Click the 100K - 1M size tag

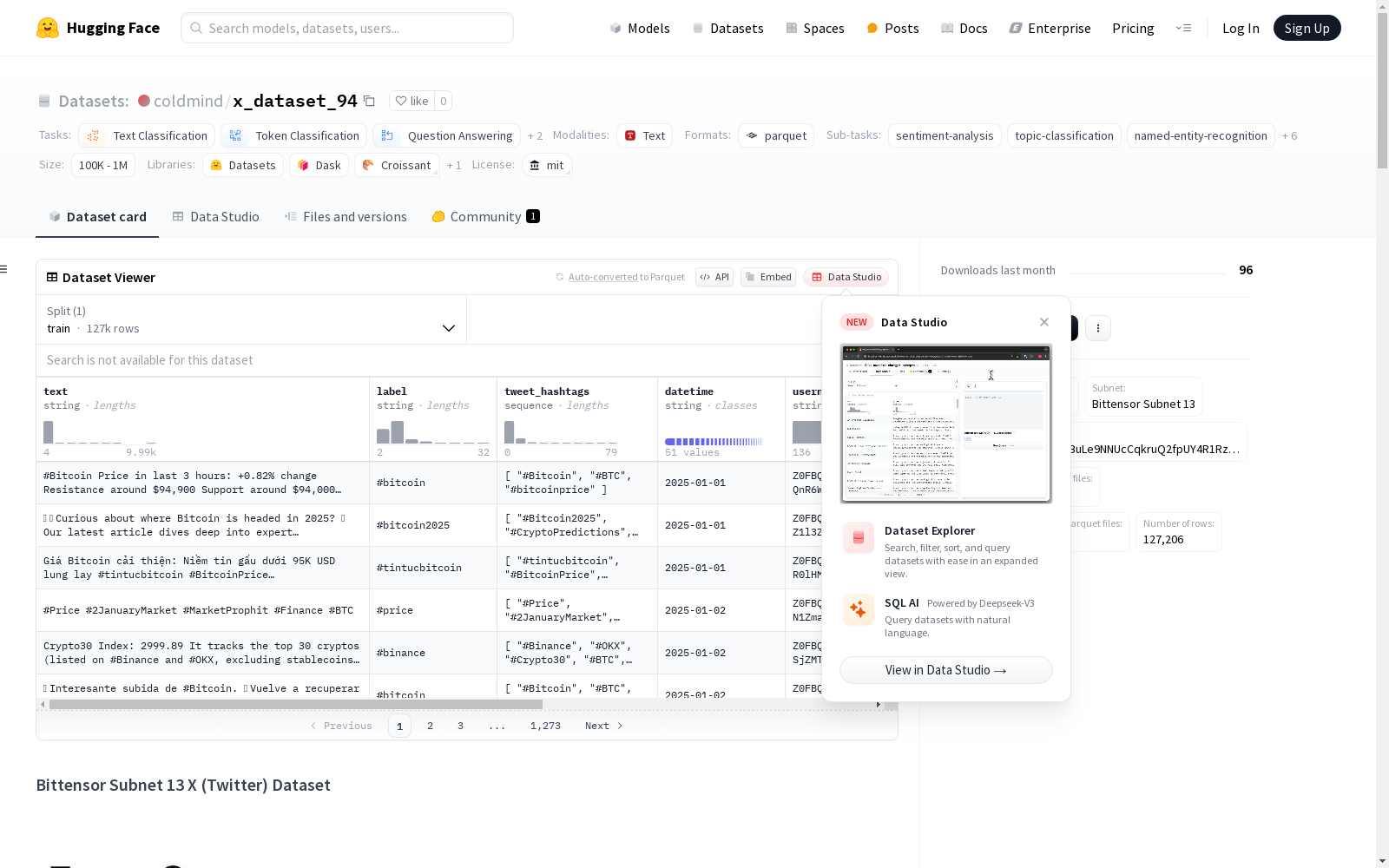click(x=103, y=165)
